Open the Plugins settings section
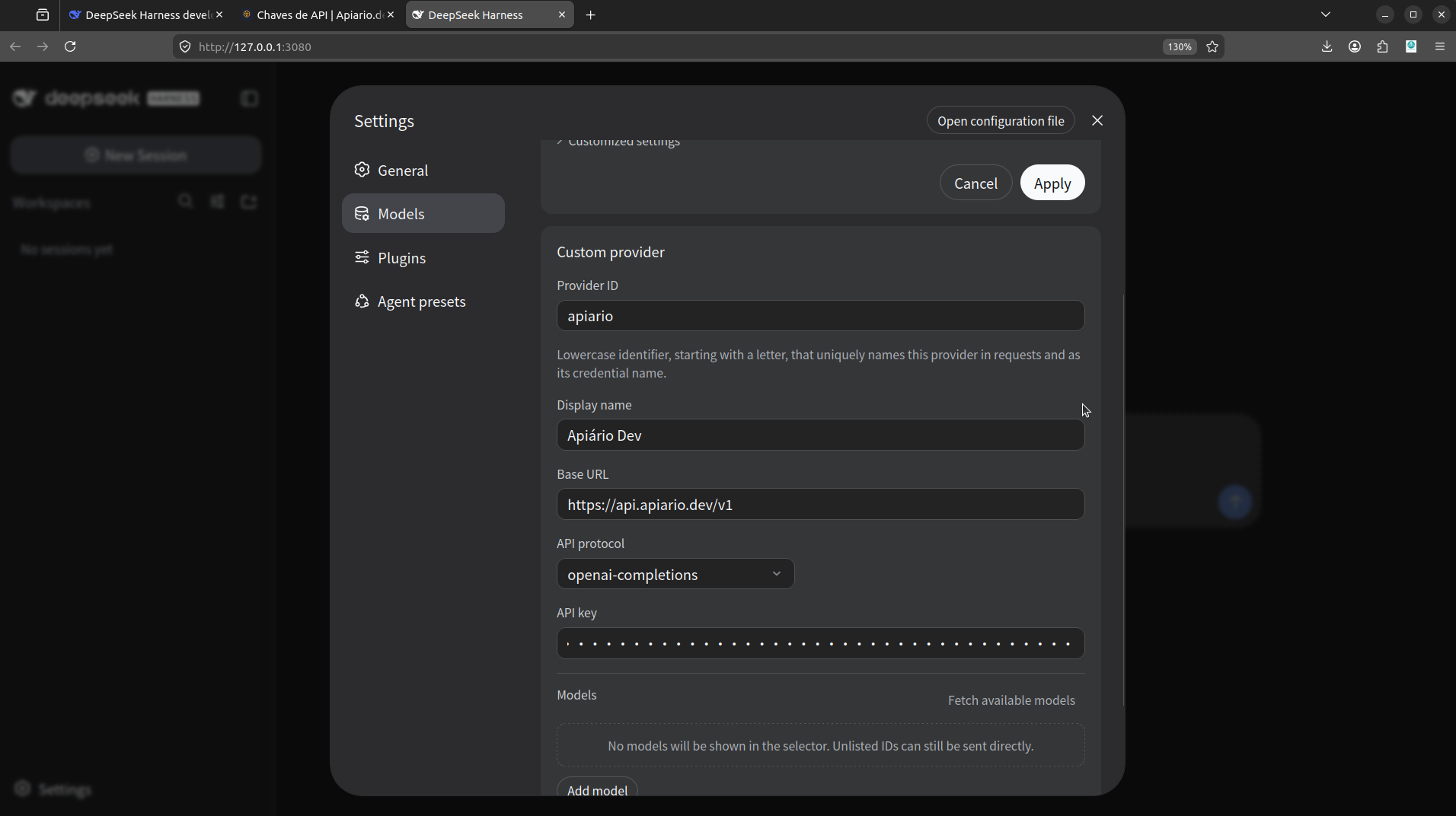The height and width of the screenshot is (816, 1456). click(423, 258)
